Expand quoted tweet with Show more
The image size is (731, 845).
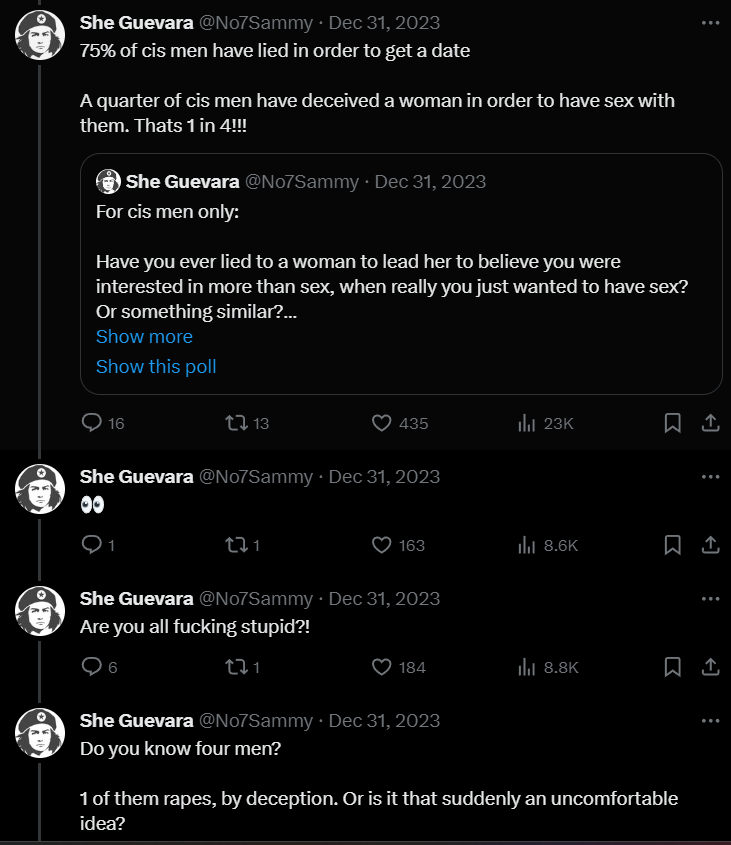click(x=144, y=337)
